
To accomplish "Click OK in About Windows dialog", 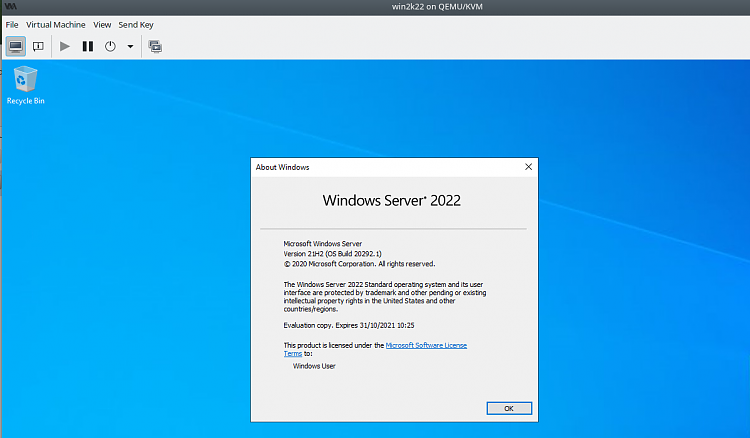I will tap(509, 408).
